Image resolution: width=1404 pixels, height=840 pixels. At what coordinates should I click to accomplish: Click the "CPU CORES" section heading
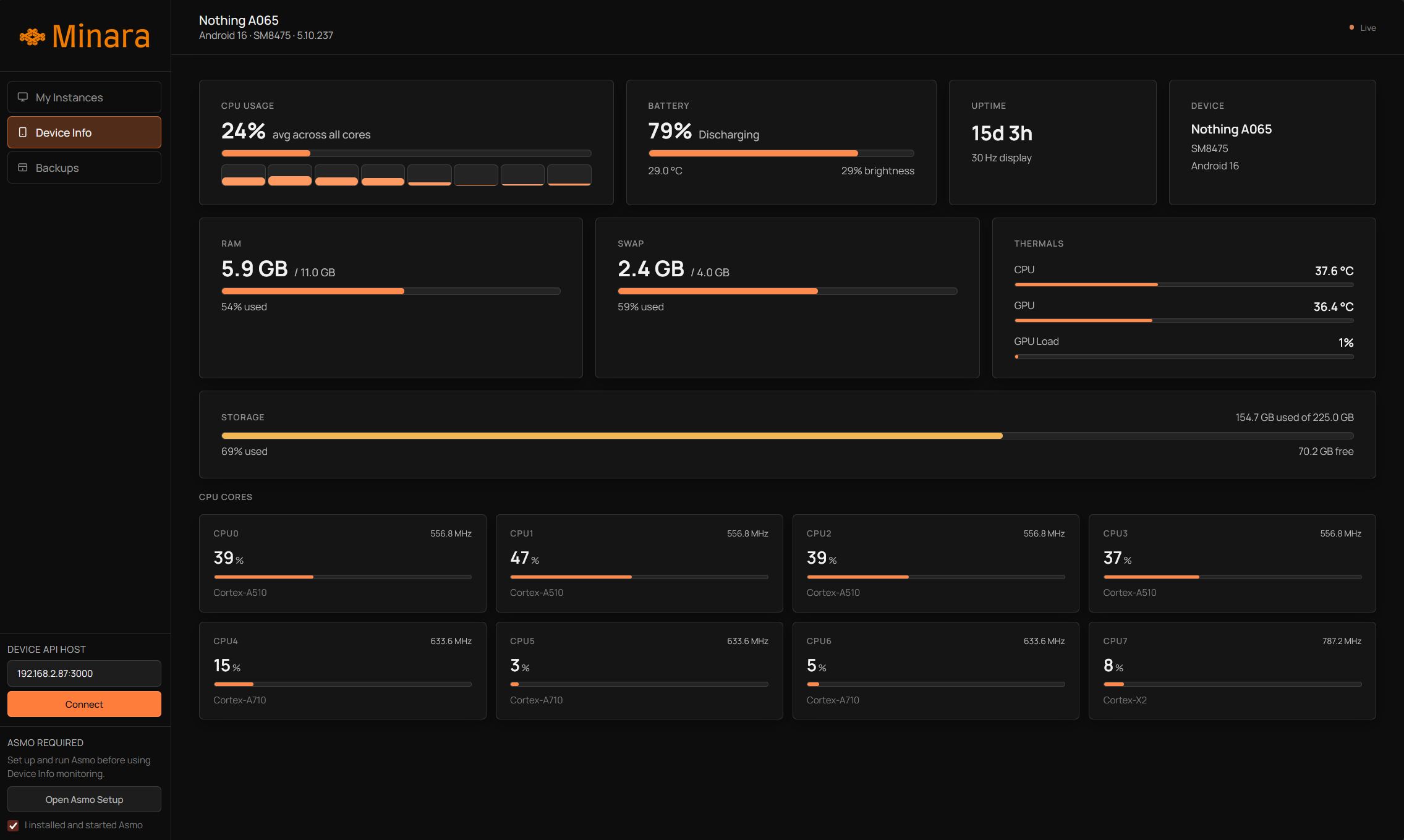pos(226,497)
